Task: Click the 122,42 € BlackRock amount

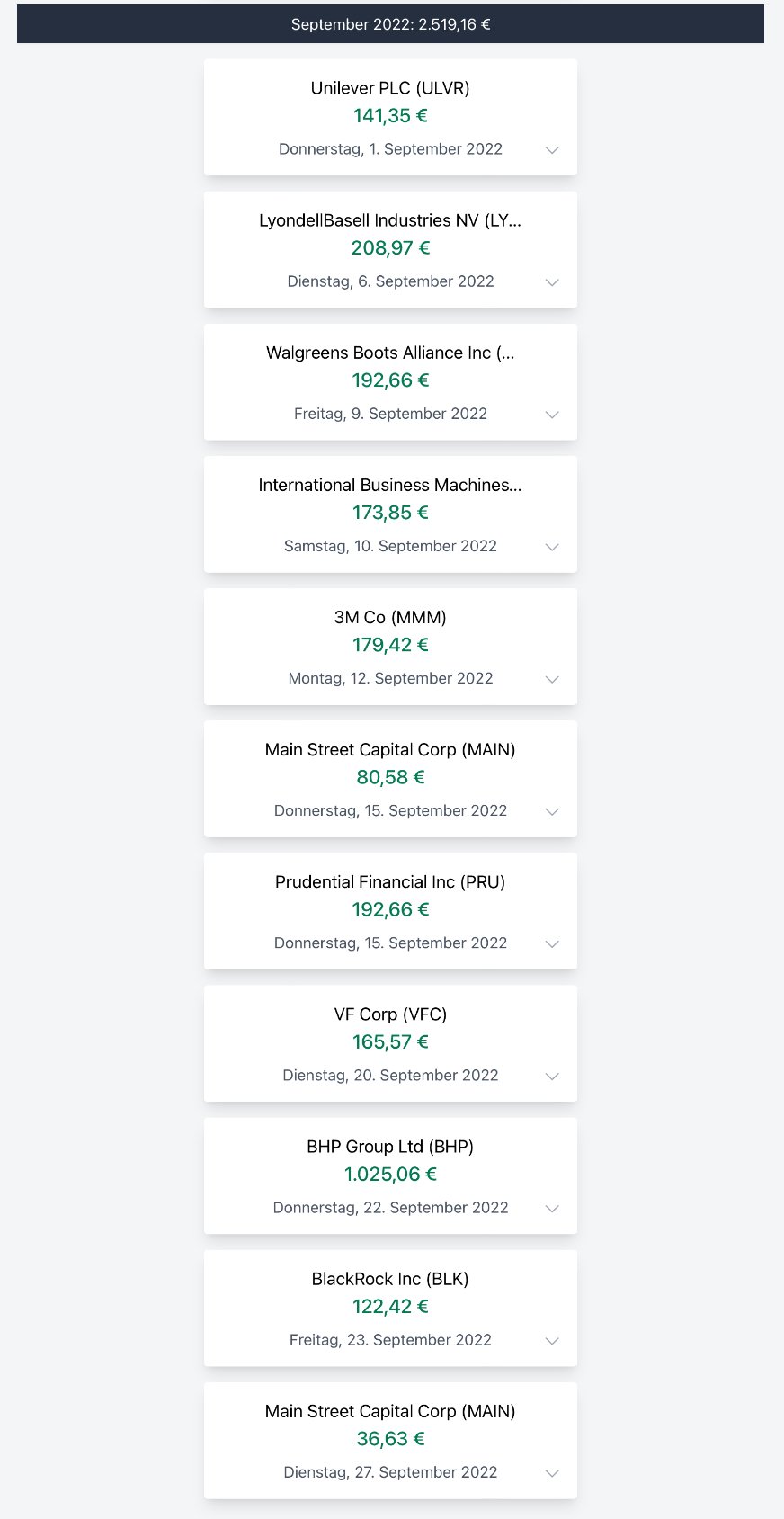Action: coord(390,1306)
